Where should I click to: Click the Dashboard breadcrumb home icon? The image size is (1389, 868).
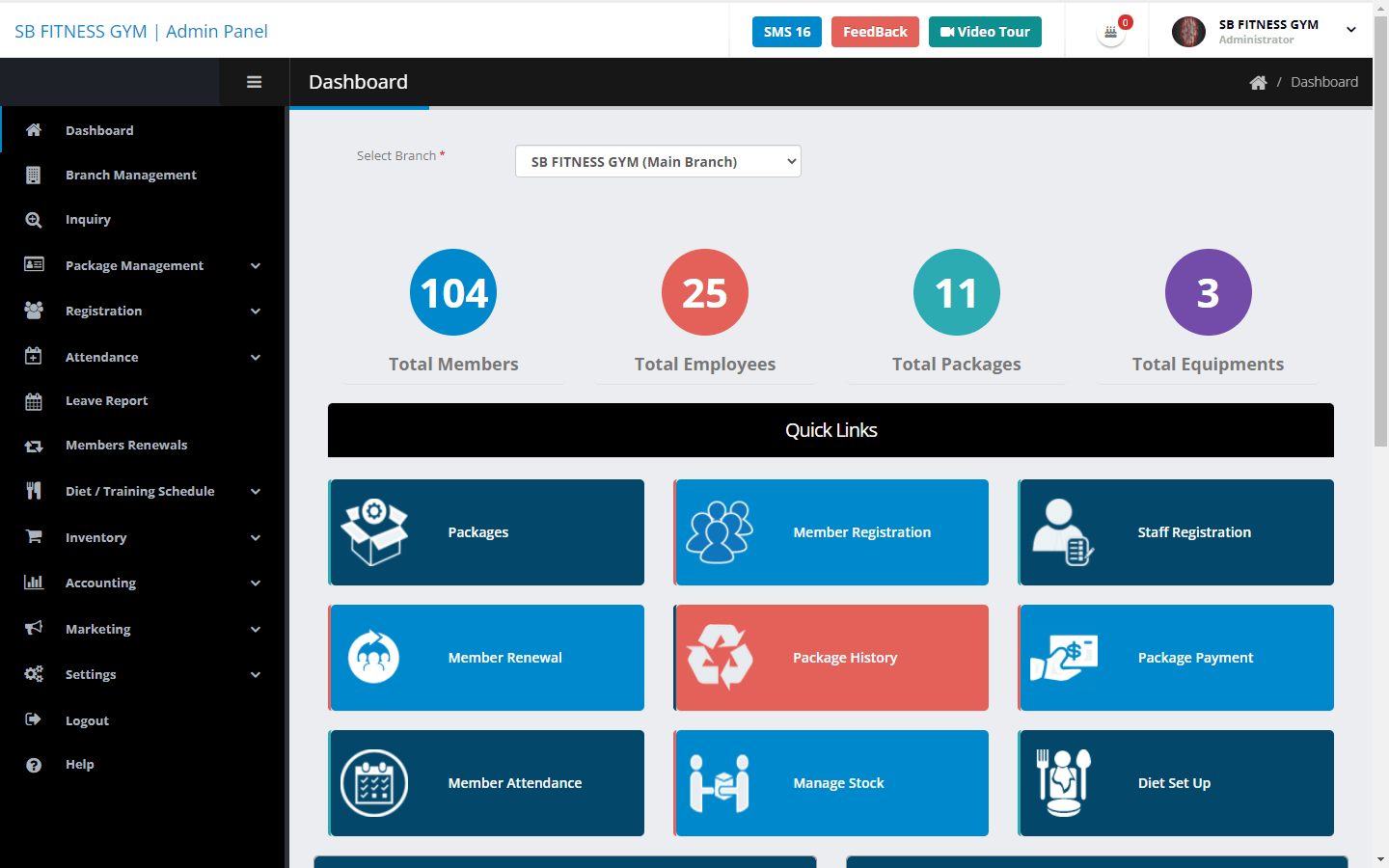tap(1258, 82)
